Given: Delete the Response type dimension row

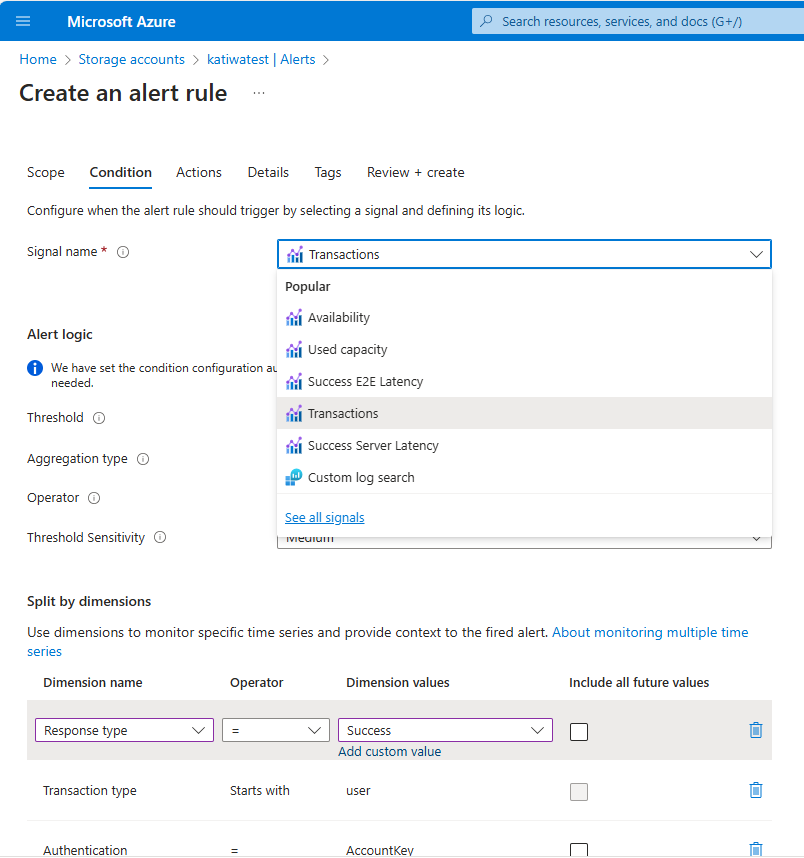Looking at the screenshot, I should [756, 730].
